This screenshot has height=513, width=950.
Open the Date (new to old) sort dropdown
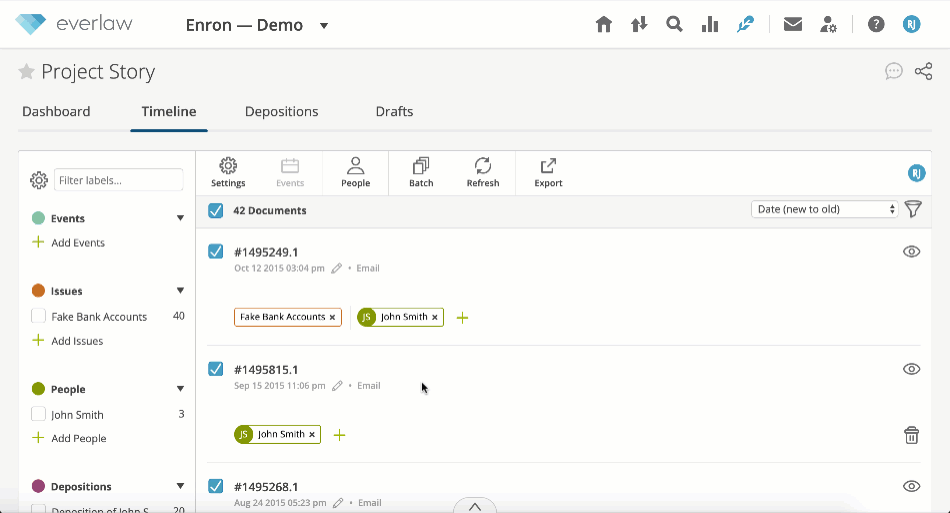pos(824,209)
